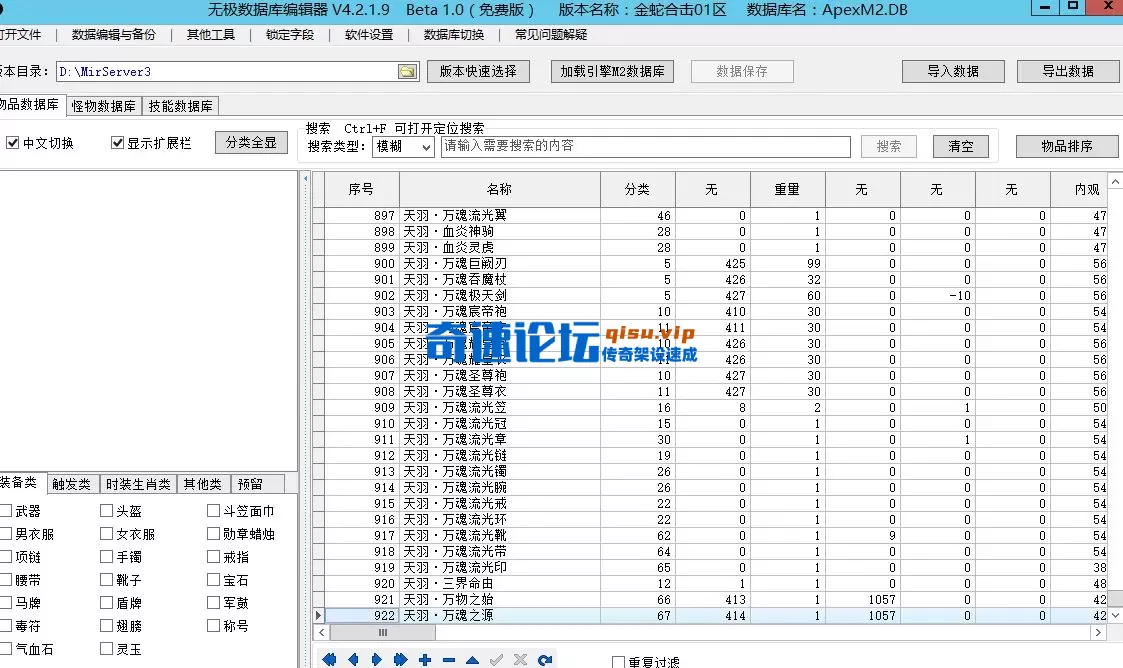Click the search input field for item names

tap(645, 146)
